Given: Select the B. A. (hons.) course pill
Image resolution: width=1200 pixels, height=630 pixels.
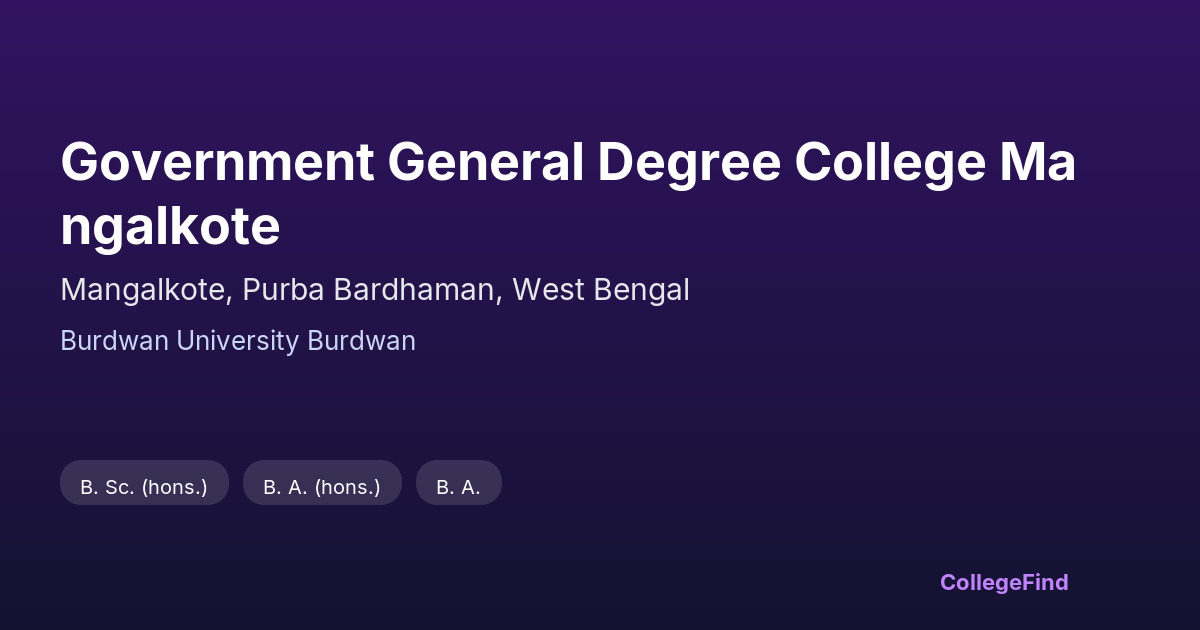Looking at the screenshot, I should click(322, 487).
